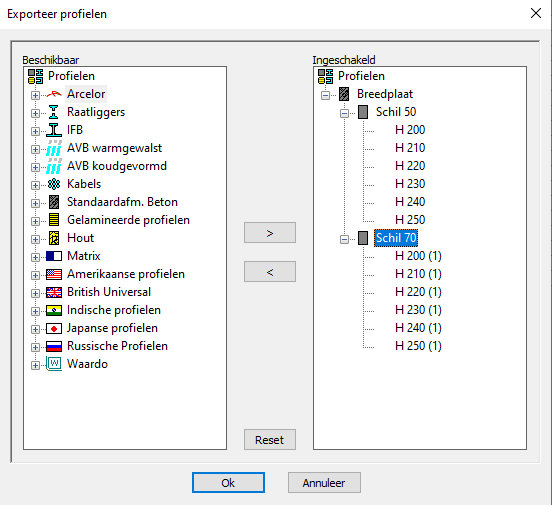Expand the Russische Profielen node
This screenshot has height=505, width=552.
35,347
